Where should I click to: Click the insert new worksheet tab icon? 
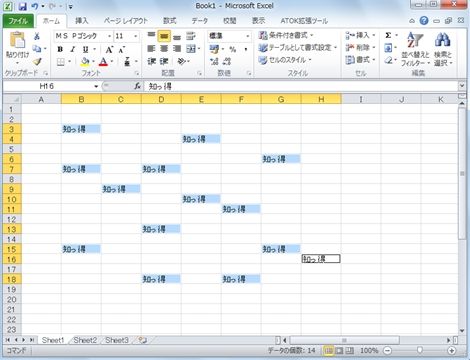click(143, 340)
